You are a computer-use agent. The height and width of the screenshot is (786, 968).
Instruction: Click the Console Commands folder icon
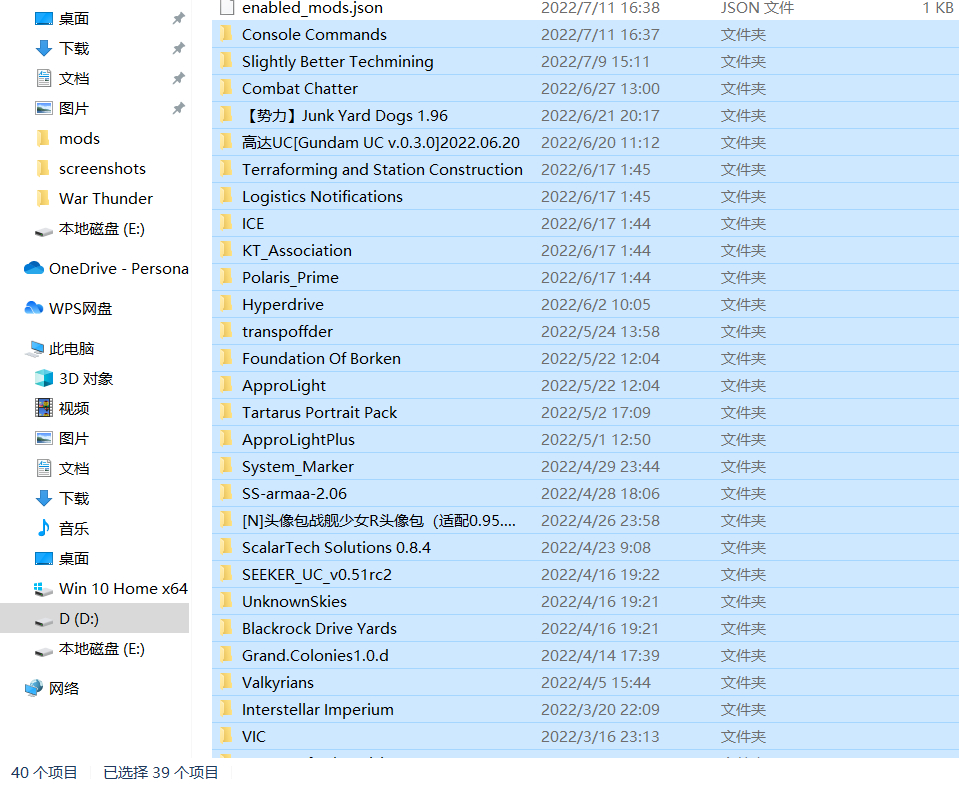pyautogui.click(x=224, y=34)
